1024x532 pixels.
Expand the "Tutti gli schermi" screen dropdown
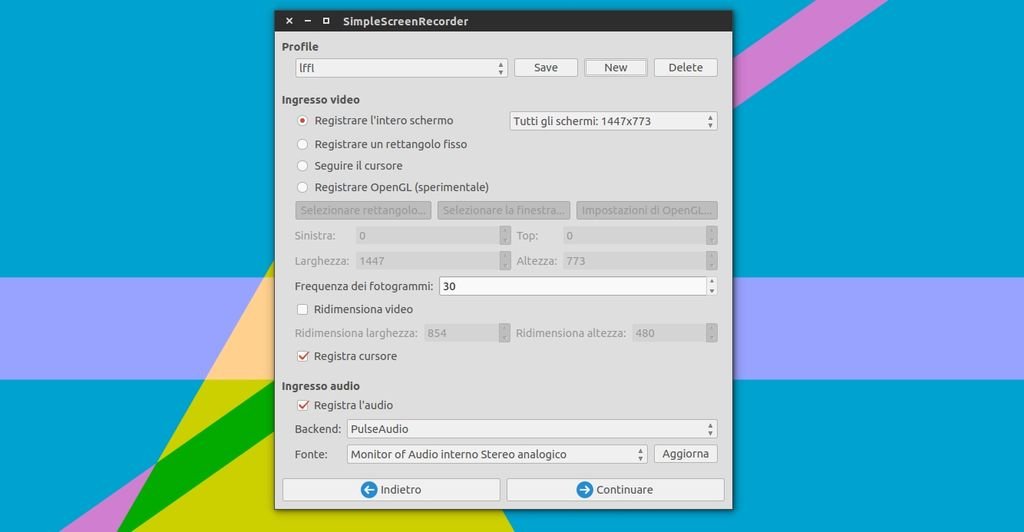pyautogui.click(x=613, y=121)
